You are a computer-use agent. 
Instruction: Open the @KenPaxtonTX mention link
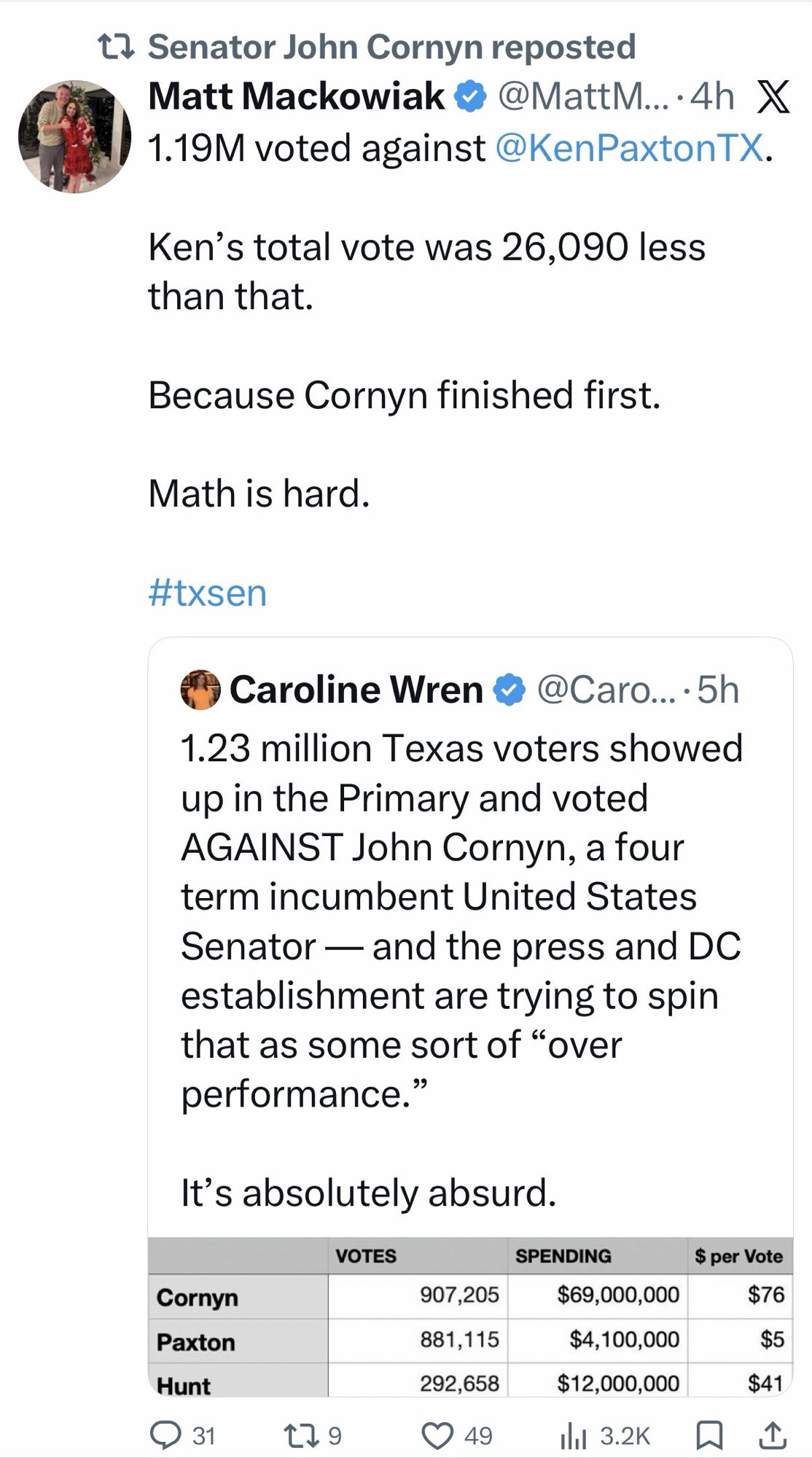coord(629,148)
